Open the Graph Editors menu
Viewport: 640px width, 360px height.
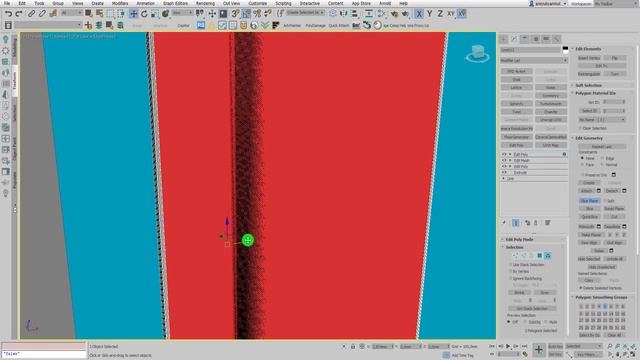point(176,3)
